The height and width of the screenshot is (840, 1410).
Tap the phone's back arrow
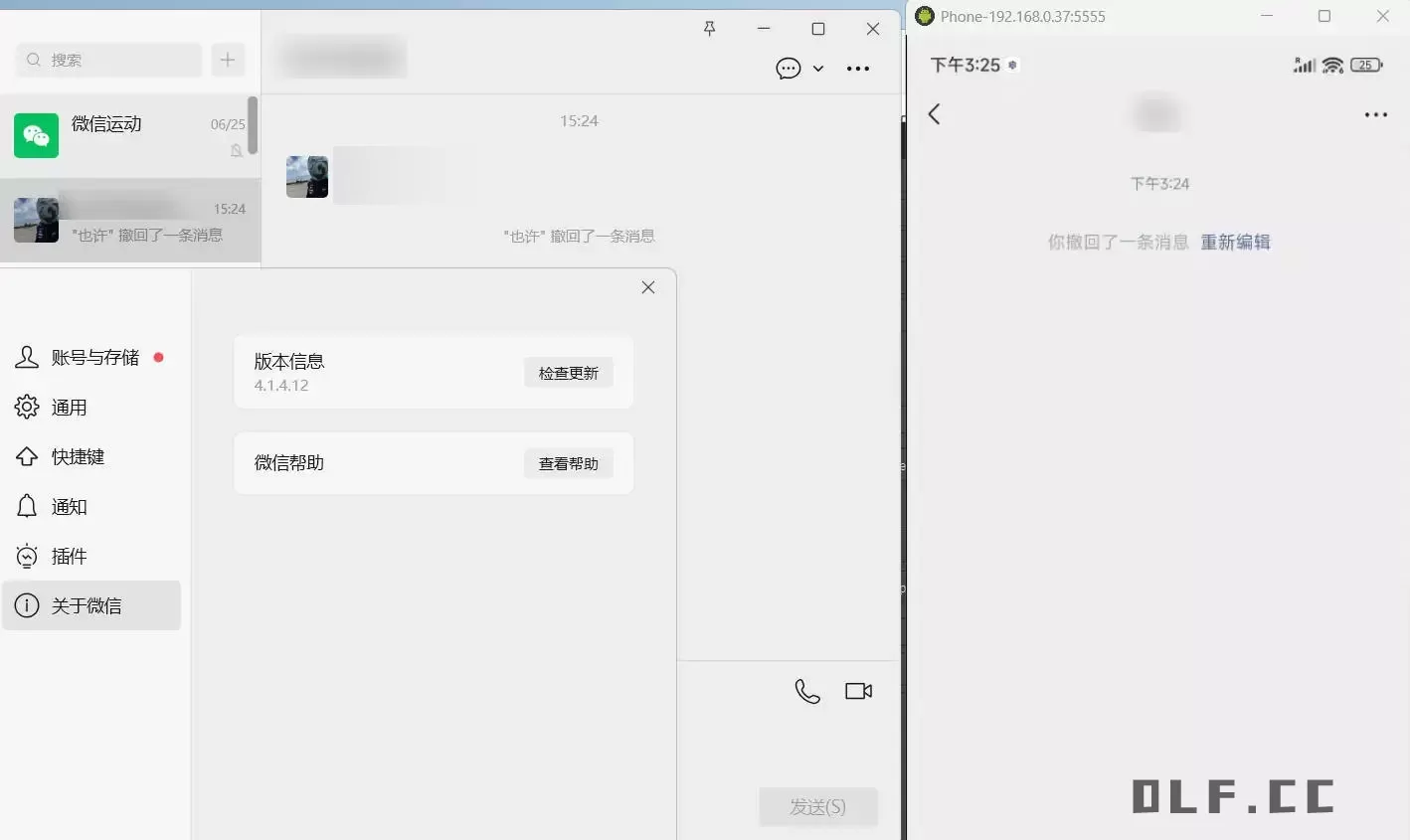pyautogui.click(x=934, y=114)
